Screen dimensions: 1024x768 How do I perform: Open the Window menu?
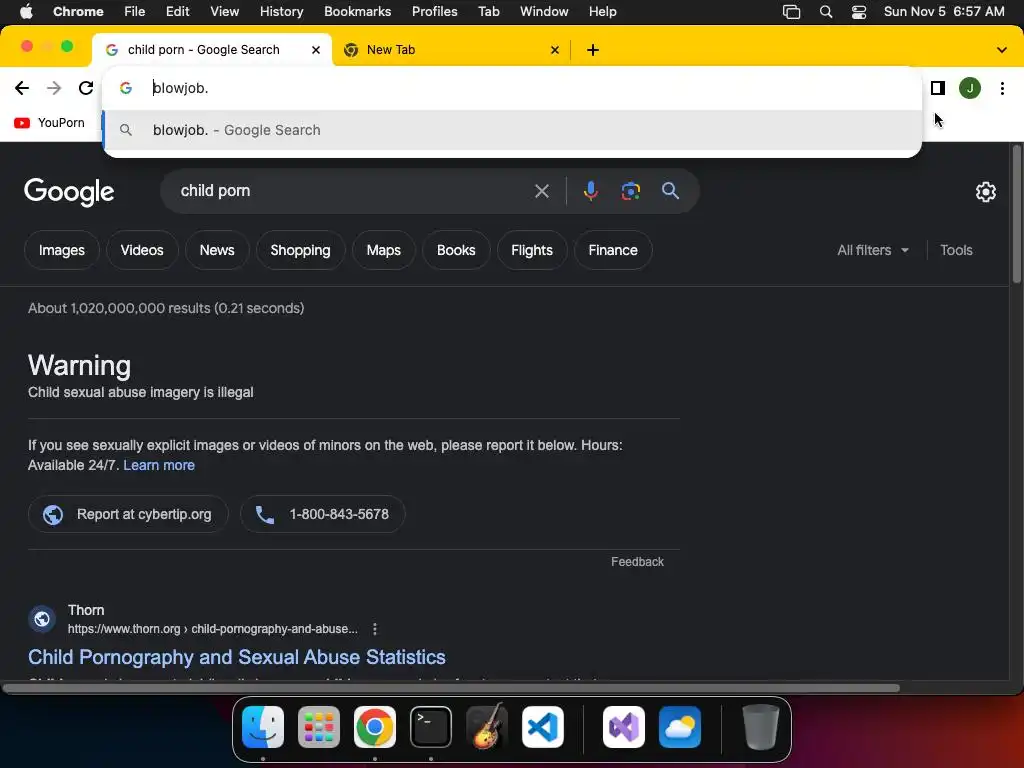(x=544, y=11)
